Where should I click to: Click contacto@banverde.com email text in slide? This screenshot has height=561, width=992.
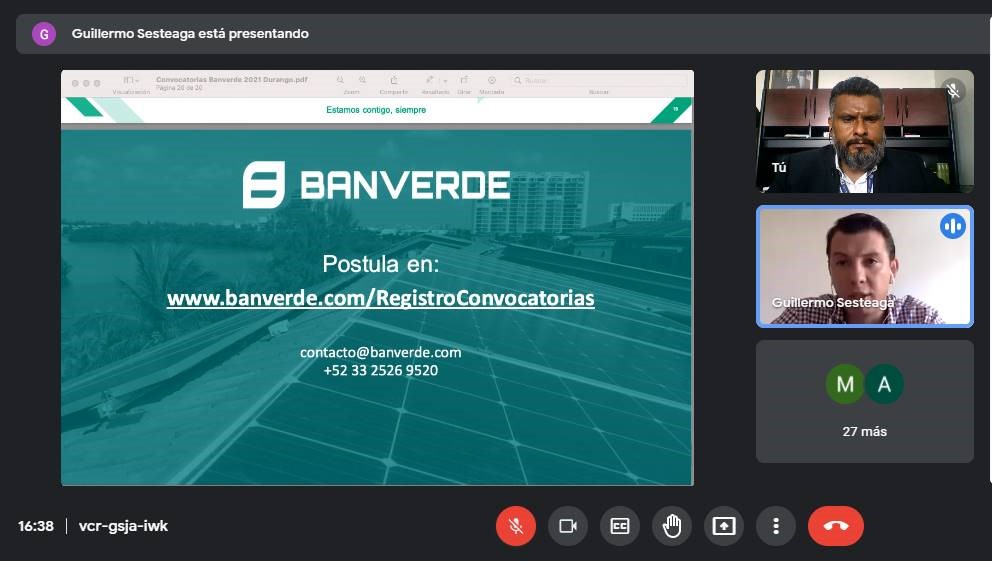[380, 352]
